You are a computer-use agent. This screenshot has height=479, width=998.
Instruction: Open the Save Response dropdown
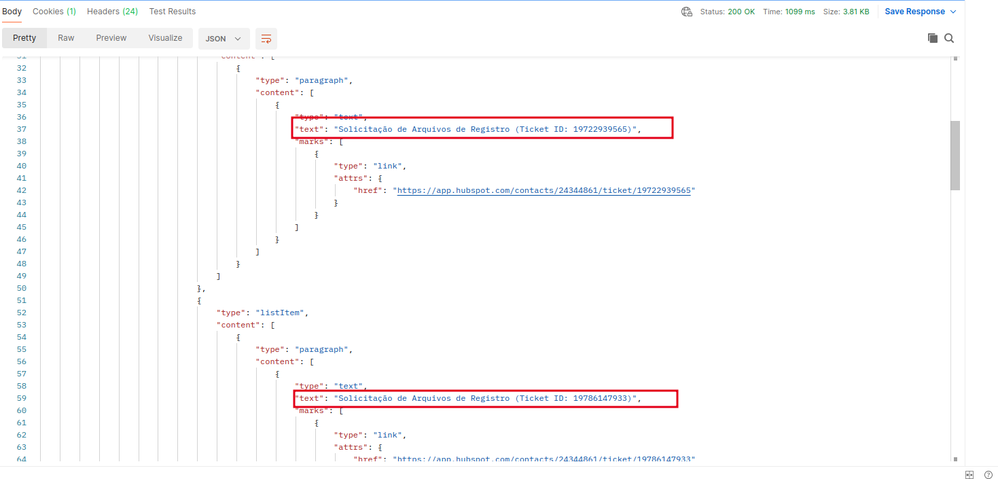(x=920, y=11)
